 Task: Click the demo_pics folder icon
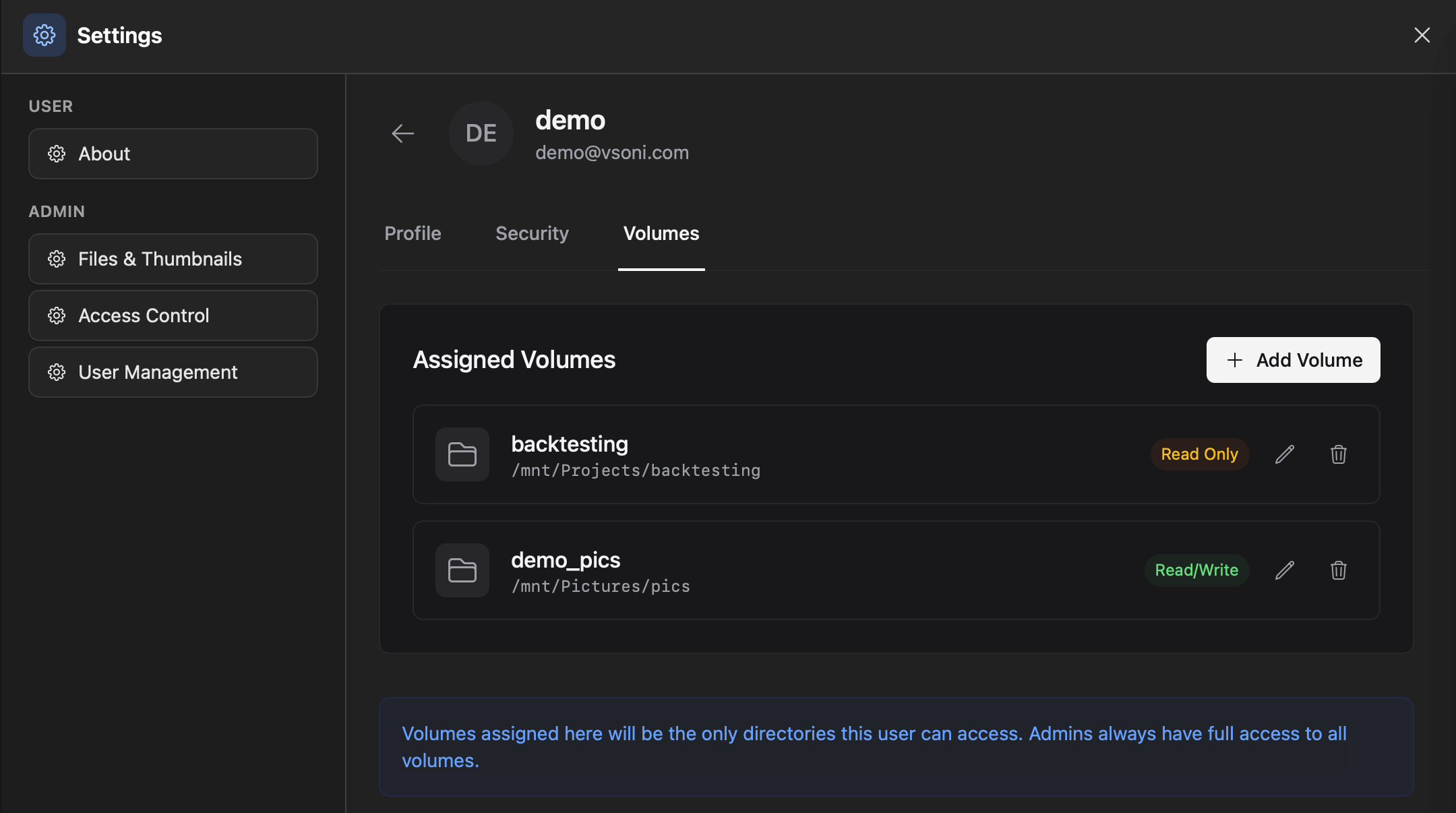(462, 570)
